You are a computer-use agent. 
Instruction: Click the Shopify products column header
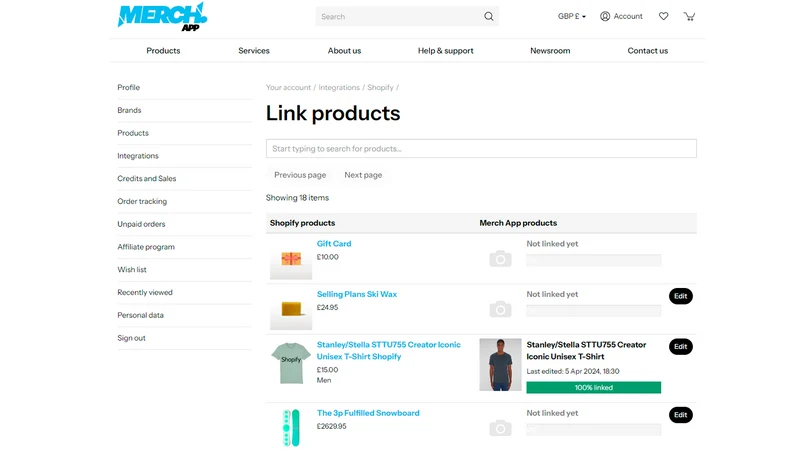(x=303, y=223)
